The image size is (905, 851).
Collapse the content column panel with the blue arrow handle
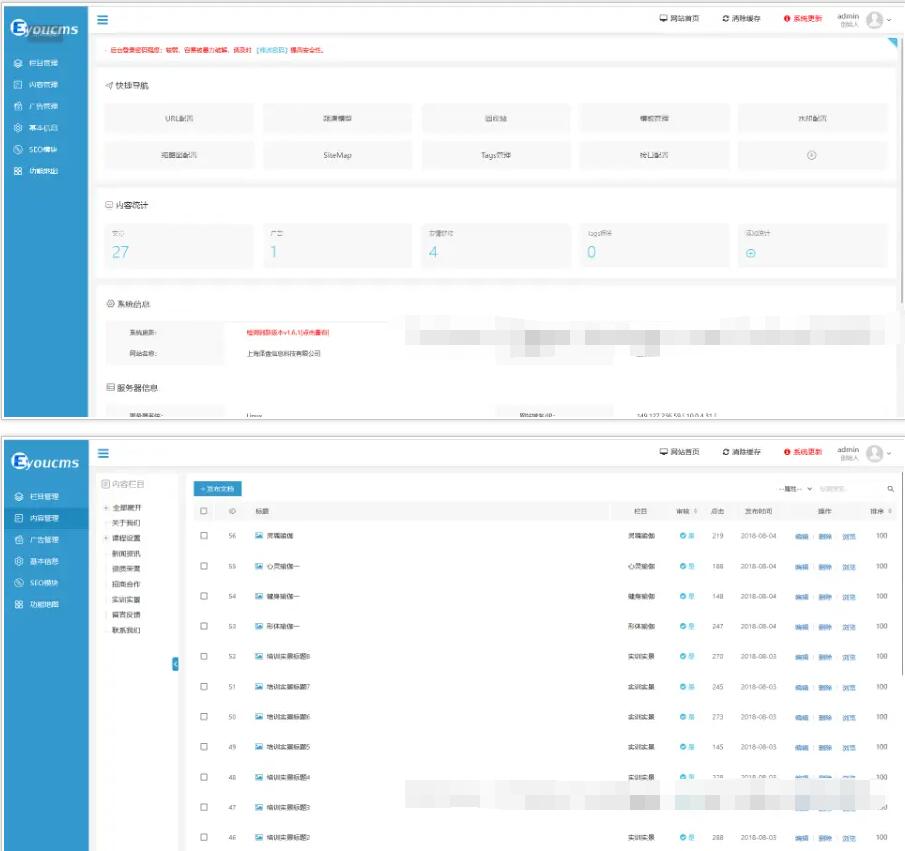(176, 663)
